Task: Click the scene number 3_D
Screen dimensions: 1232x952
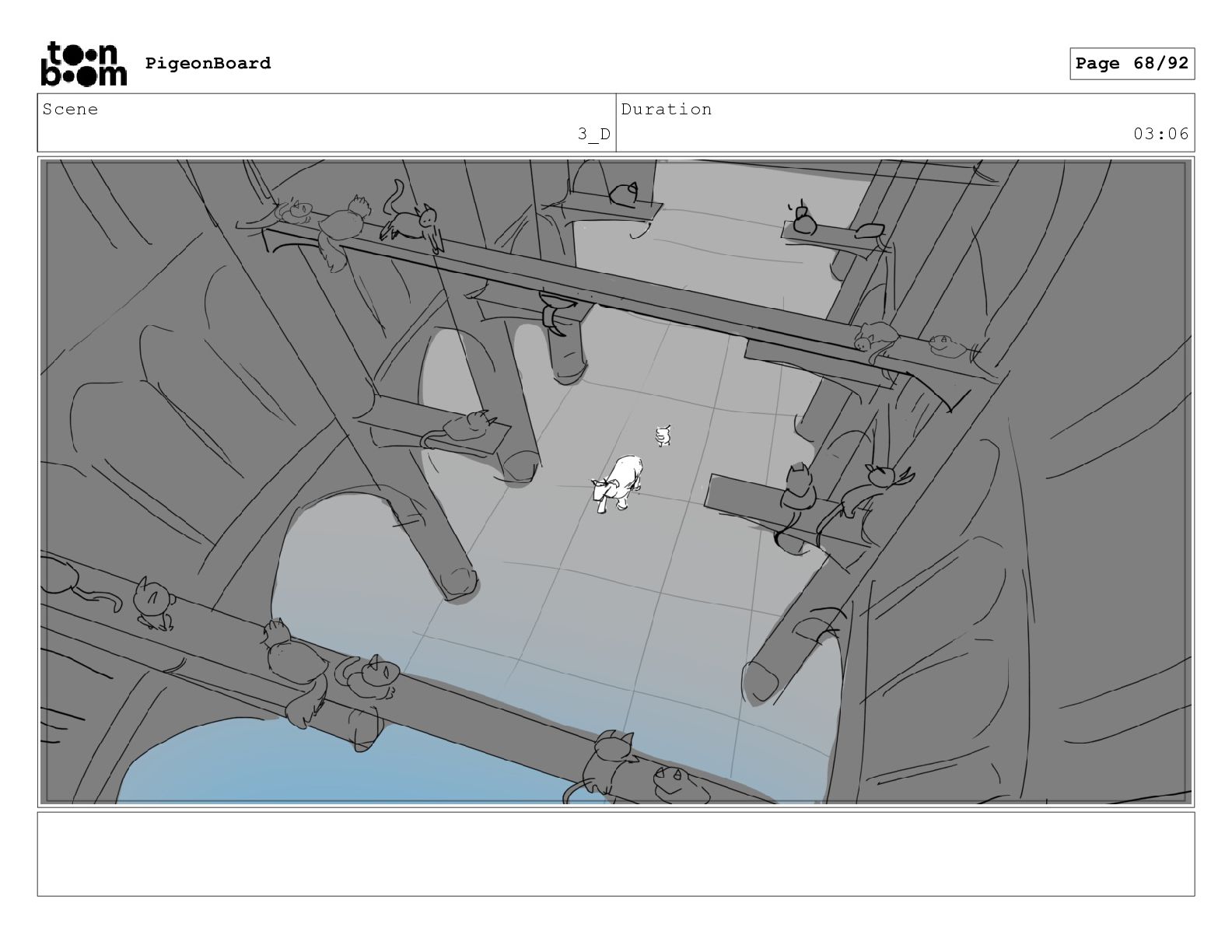Action: pyautogui.click(x=593, y=134)
